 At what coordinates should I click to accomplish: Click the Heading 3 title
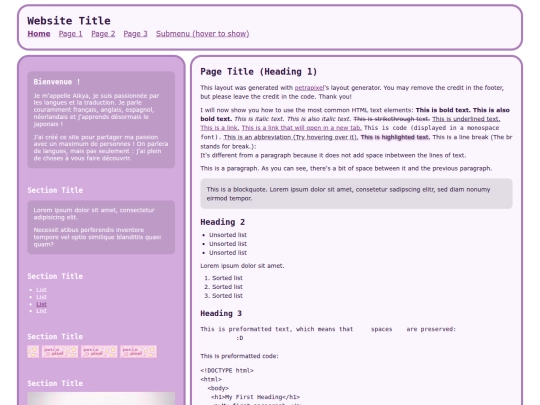(221, 313)
